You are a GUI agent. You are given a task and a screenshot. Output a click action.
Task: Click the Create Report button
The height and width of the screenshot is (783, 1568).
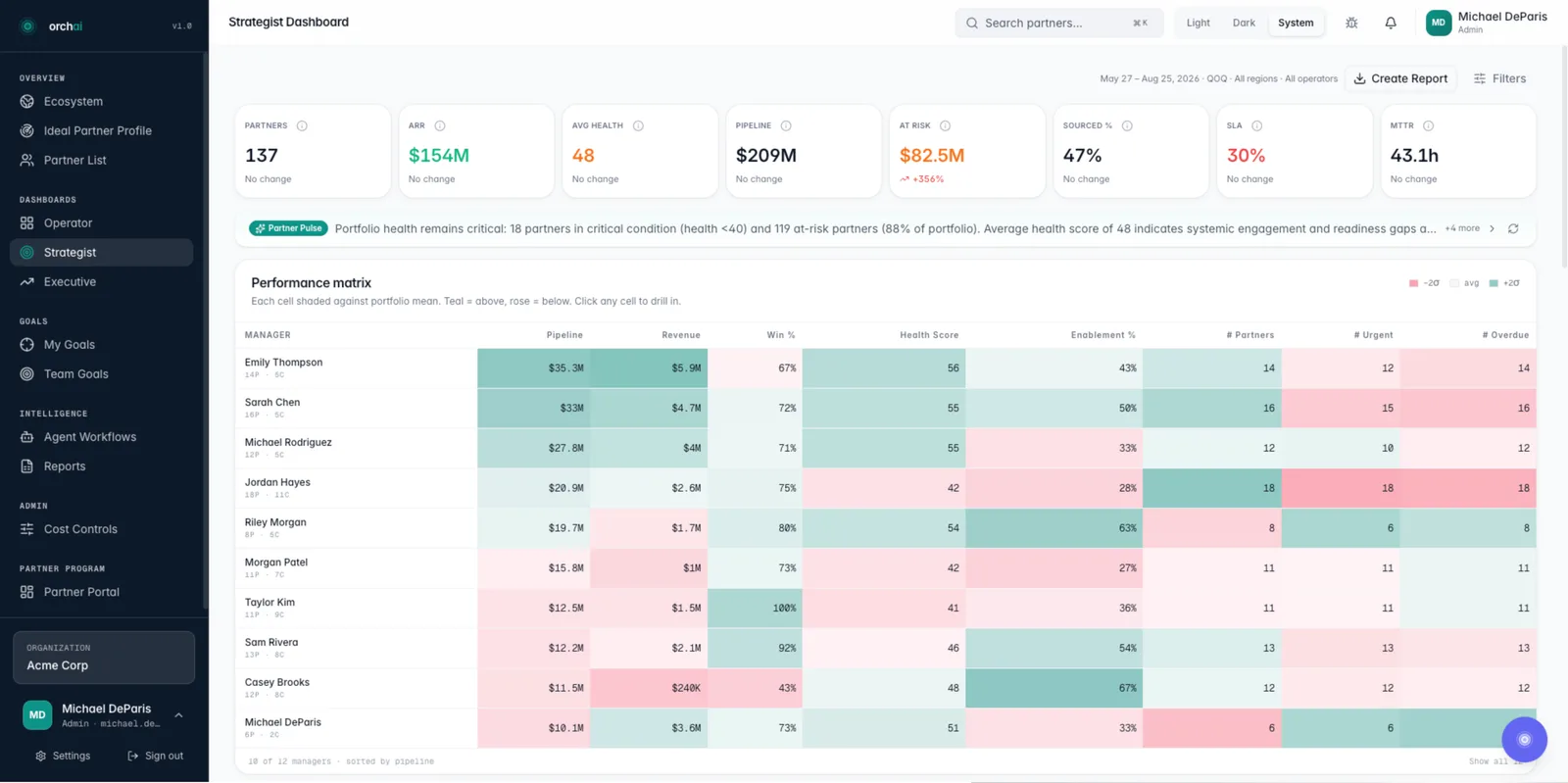click(x=1400, y=78)
